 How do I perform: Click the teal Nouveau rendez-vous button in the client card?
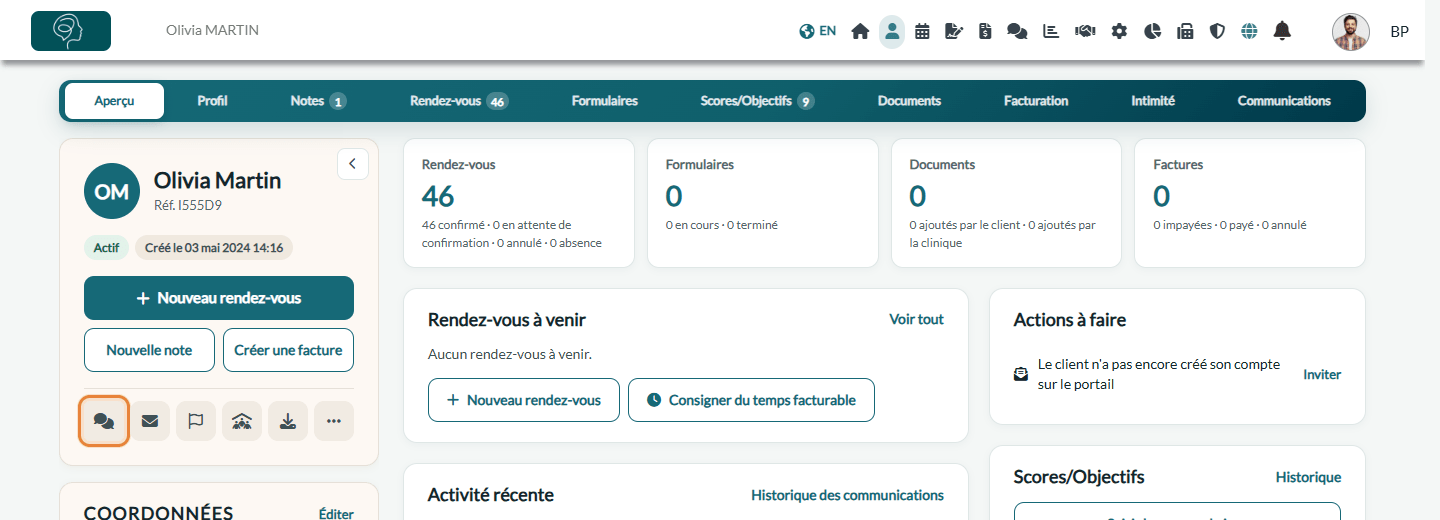219,298
